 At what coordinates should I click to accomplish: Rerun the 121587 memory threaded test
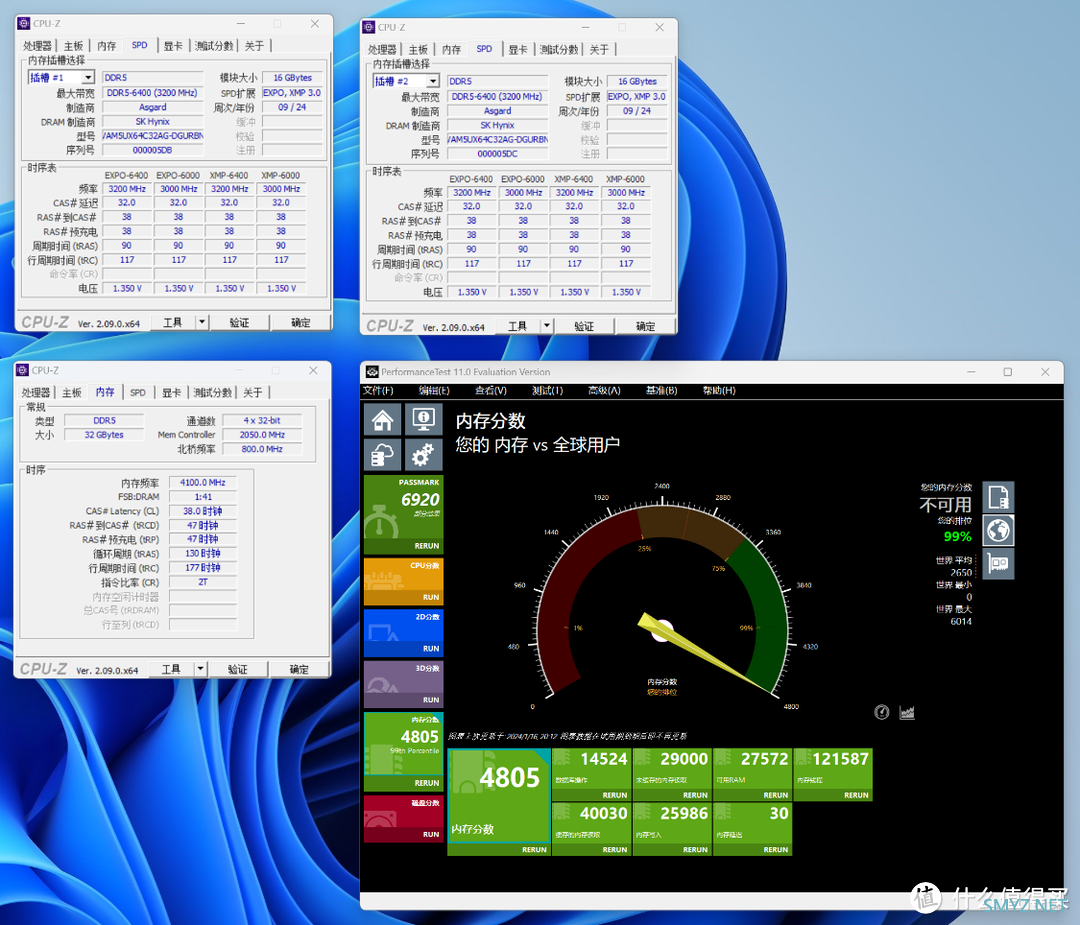point(856,795)
